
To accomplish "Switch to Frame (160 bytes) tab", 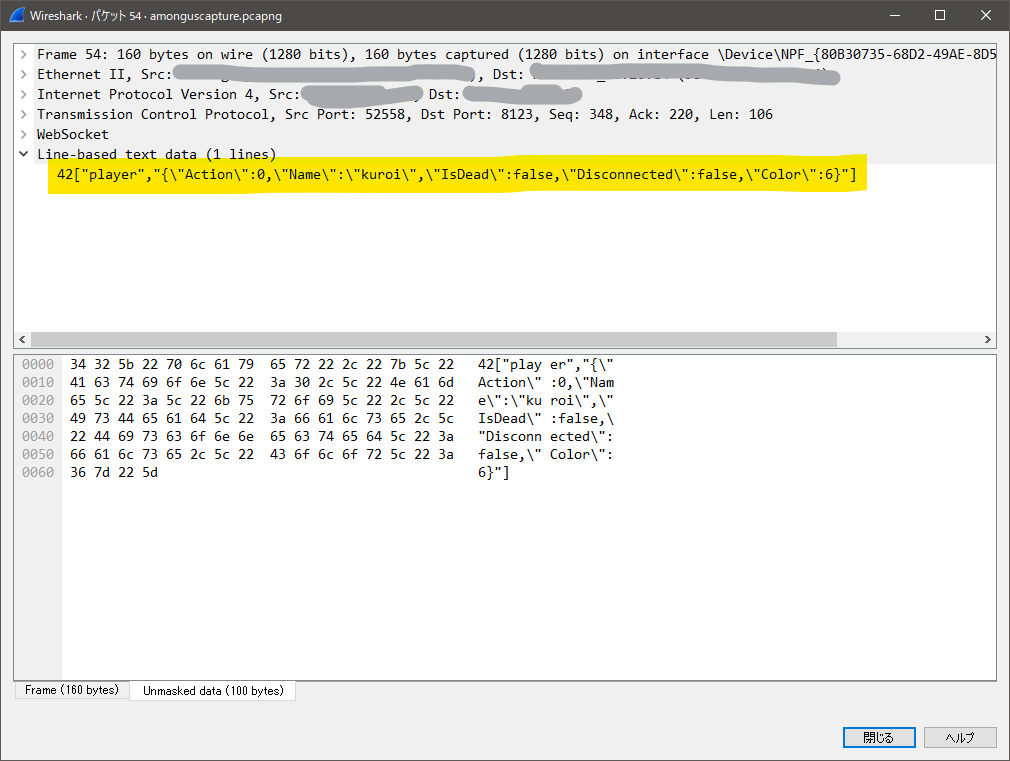I will point(71,690).
